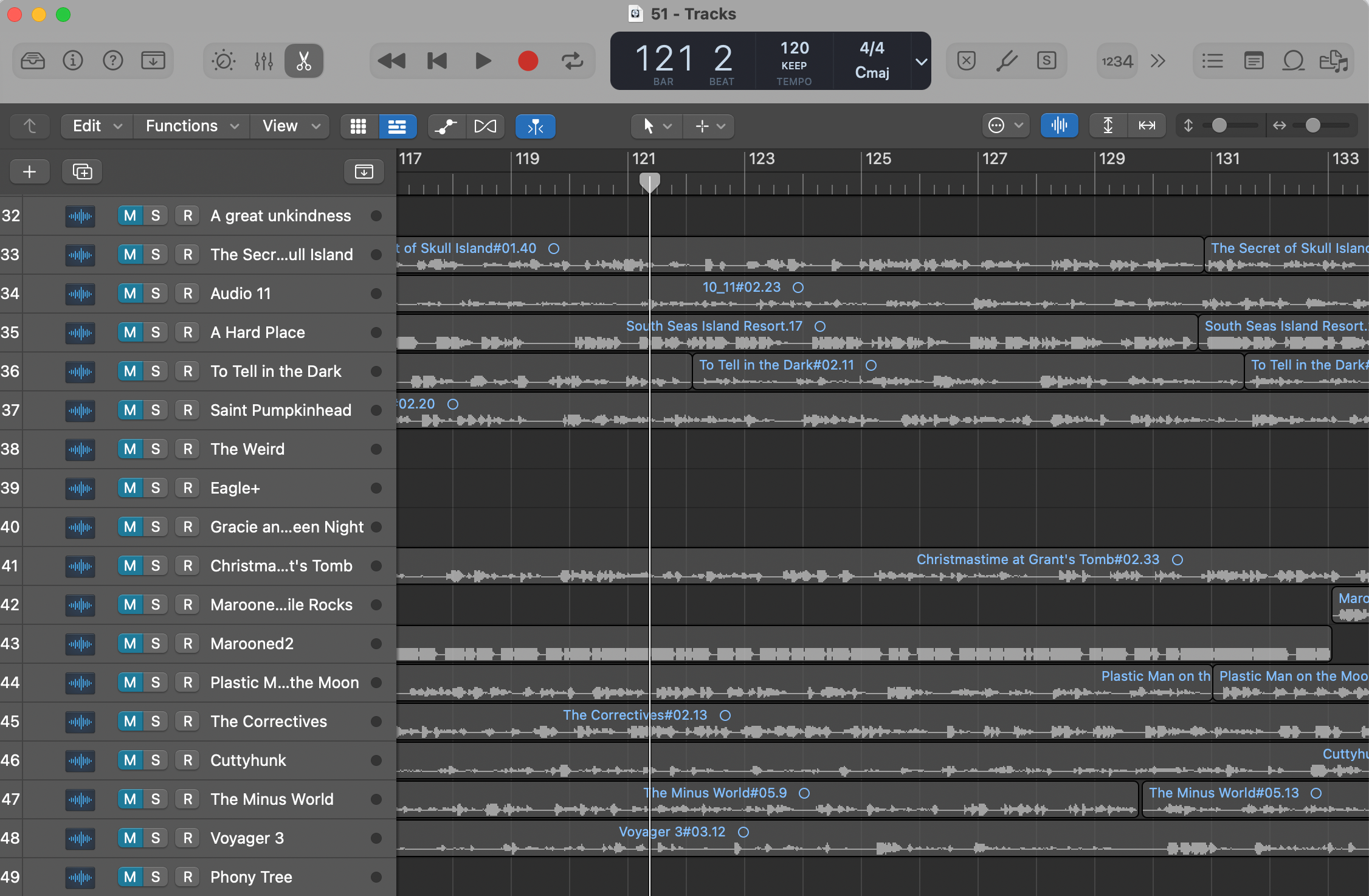Toggle the metronome (1234) icon
This screenshot has width=1369, height=896.
coord(1116,61)
